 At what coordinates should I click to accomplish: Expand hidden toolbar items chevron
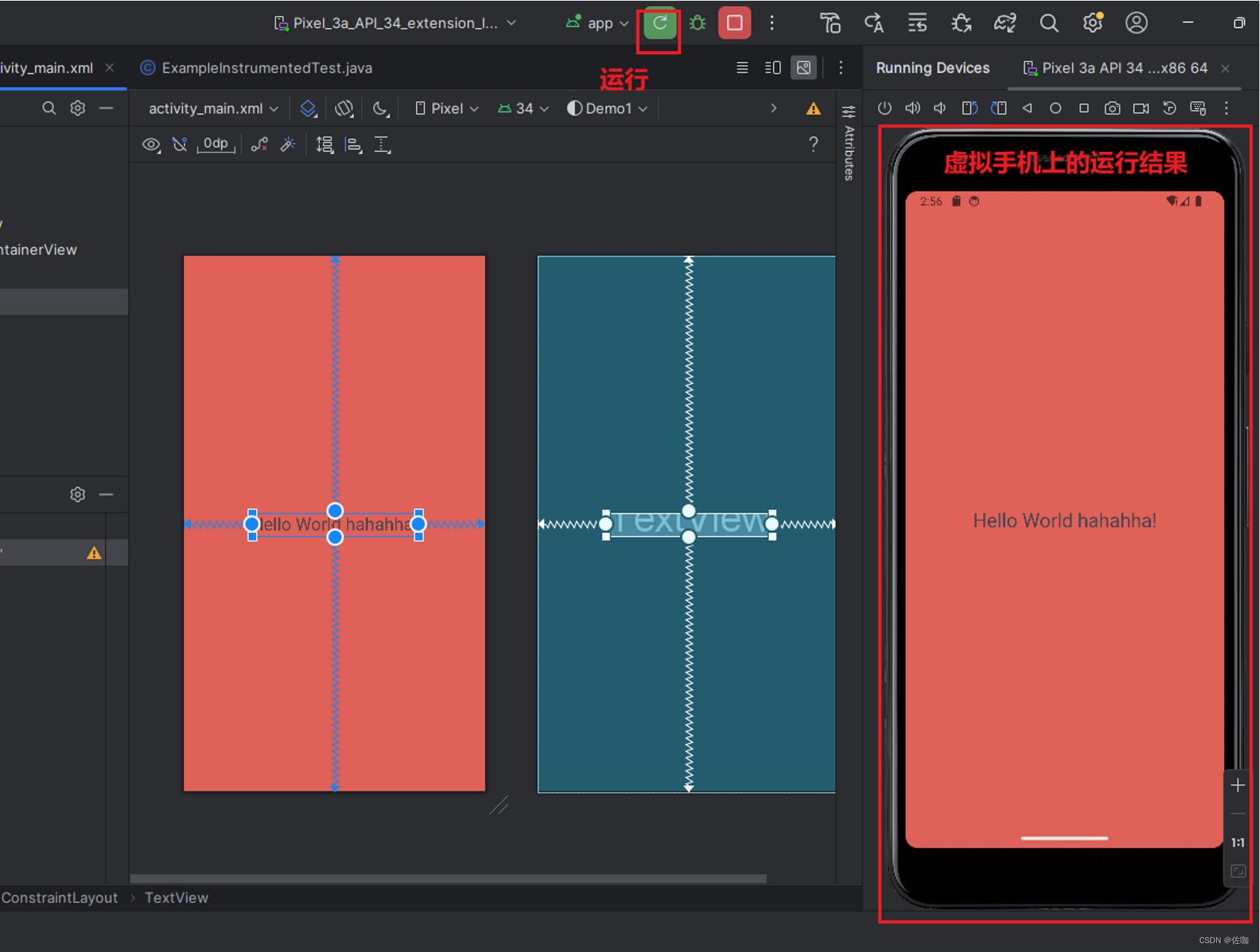pyautogui.click(x=774, y=108)
